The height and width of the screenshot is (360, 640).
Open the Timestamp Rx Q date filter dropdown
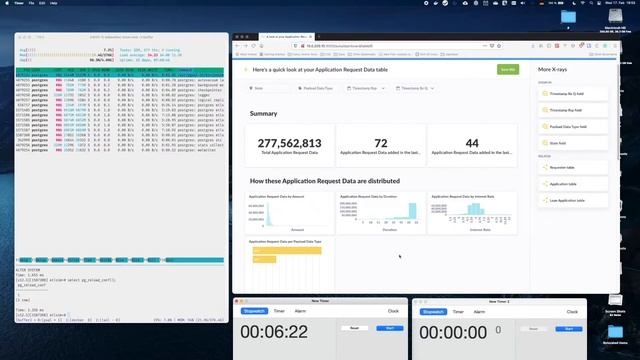point(415,88)
